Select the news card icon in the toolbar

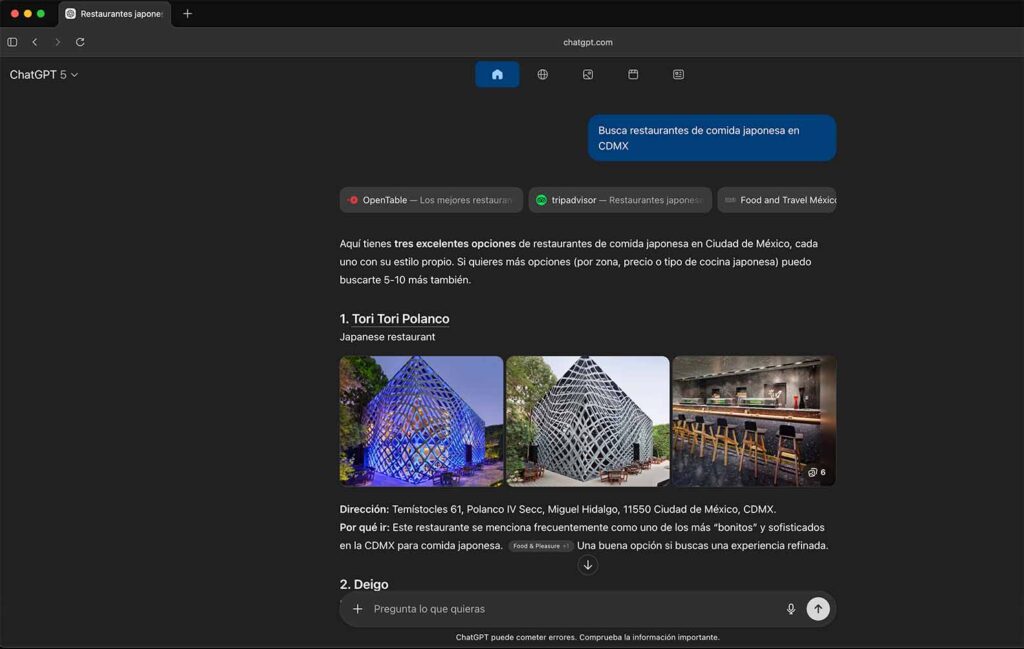point(678,74)
